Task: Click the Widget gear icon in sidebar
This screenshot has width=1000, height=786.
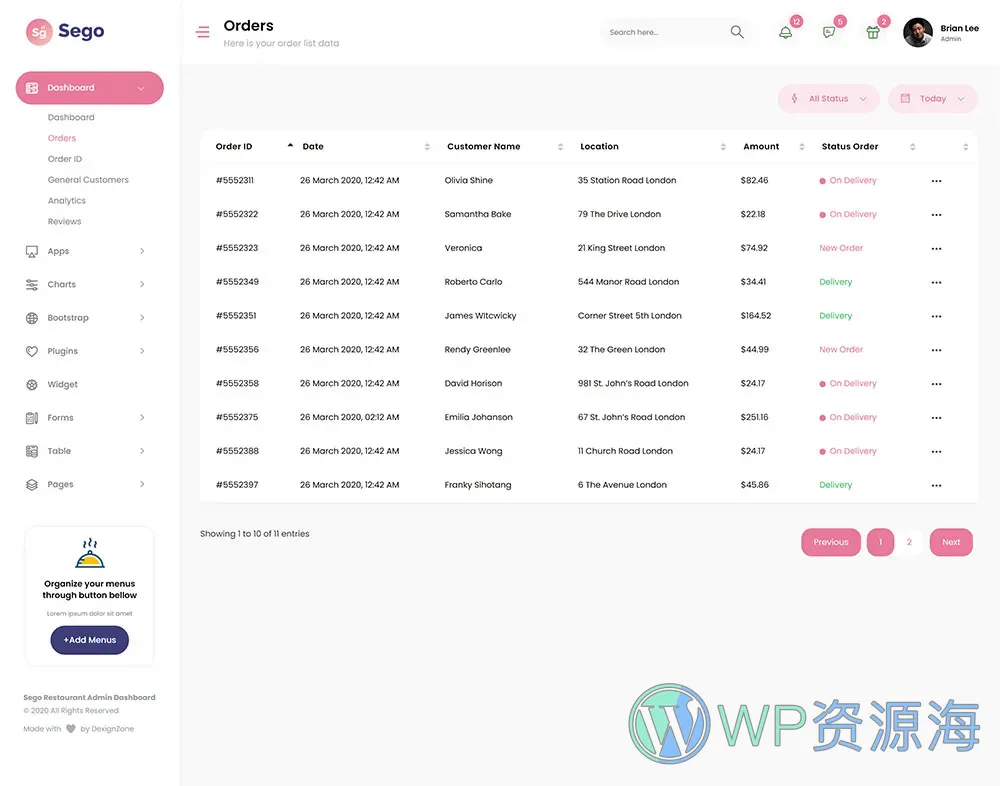Action: click(31, 384)
